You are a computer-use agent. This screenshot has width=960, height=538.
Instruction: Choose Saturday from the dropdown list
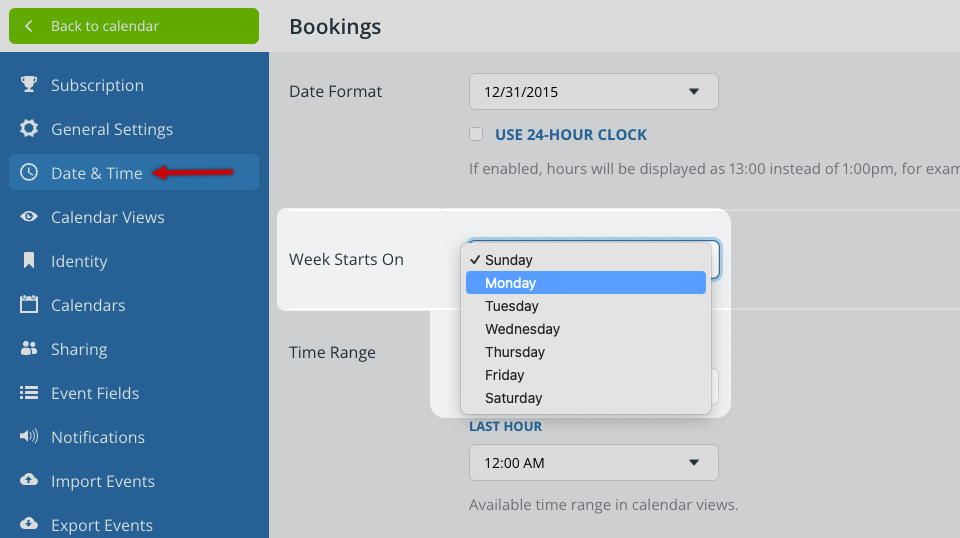(x=585, y=398)
